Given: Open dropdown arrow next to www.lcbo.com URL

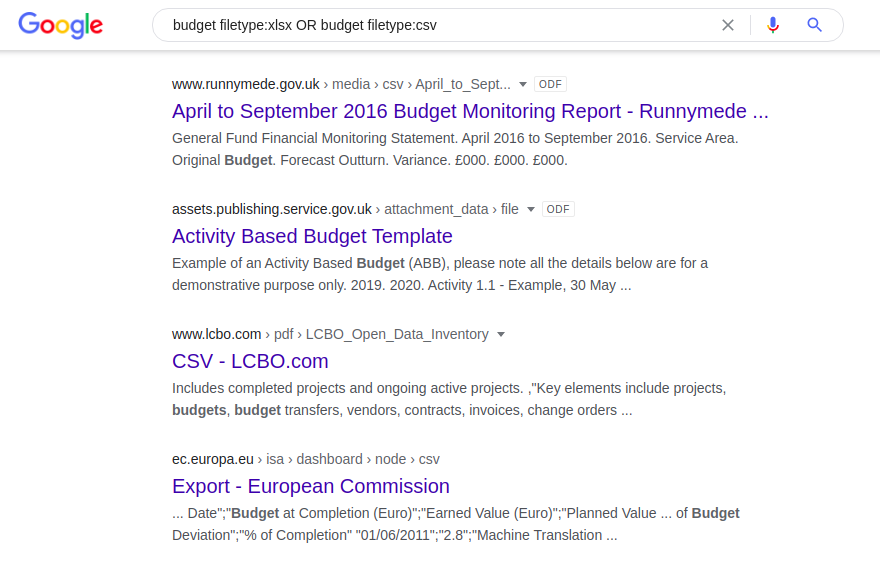Looking at the screenshot, I should pos(501,335).
